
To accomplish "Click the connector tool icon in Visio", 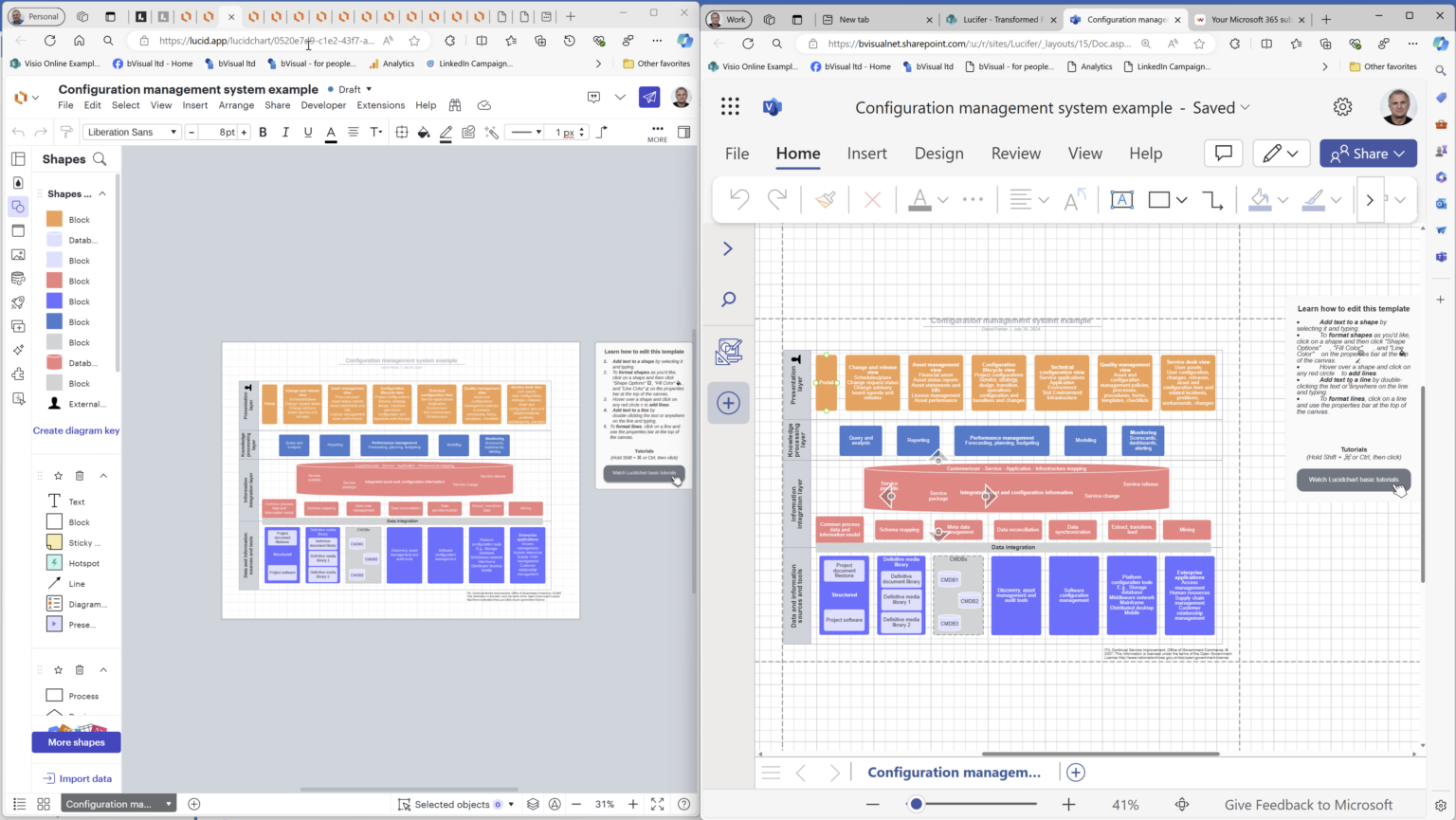I will 1212,199.
